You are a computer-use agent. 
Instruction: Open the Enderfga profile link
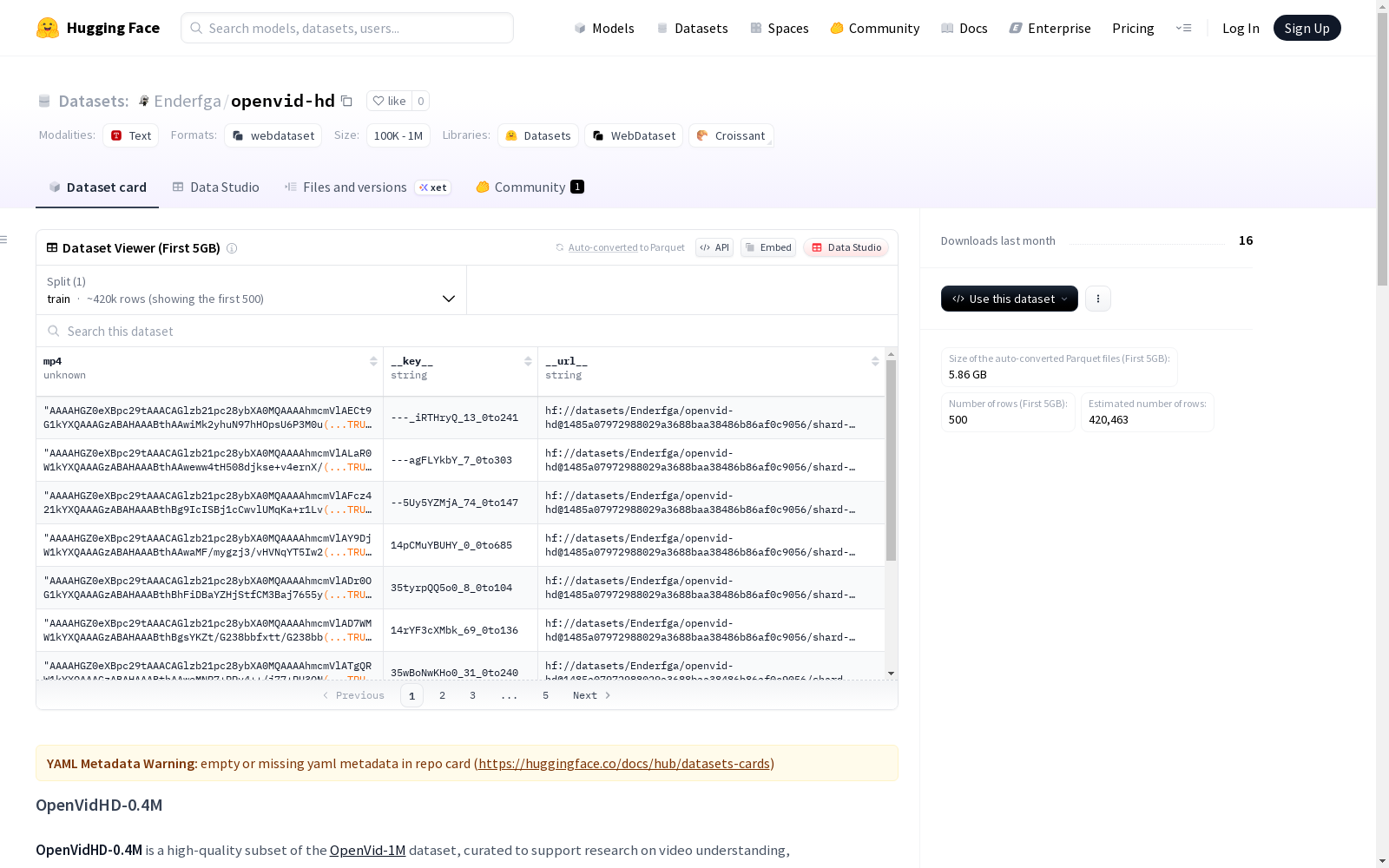(188, 101)
